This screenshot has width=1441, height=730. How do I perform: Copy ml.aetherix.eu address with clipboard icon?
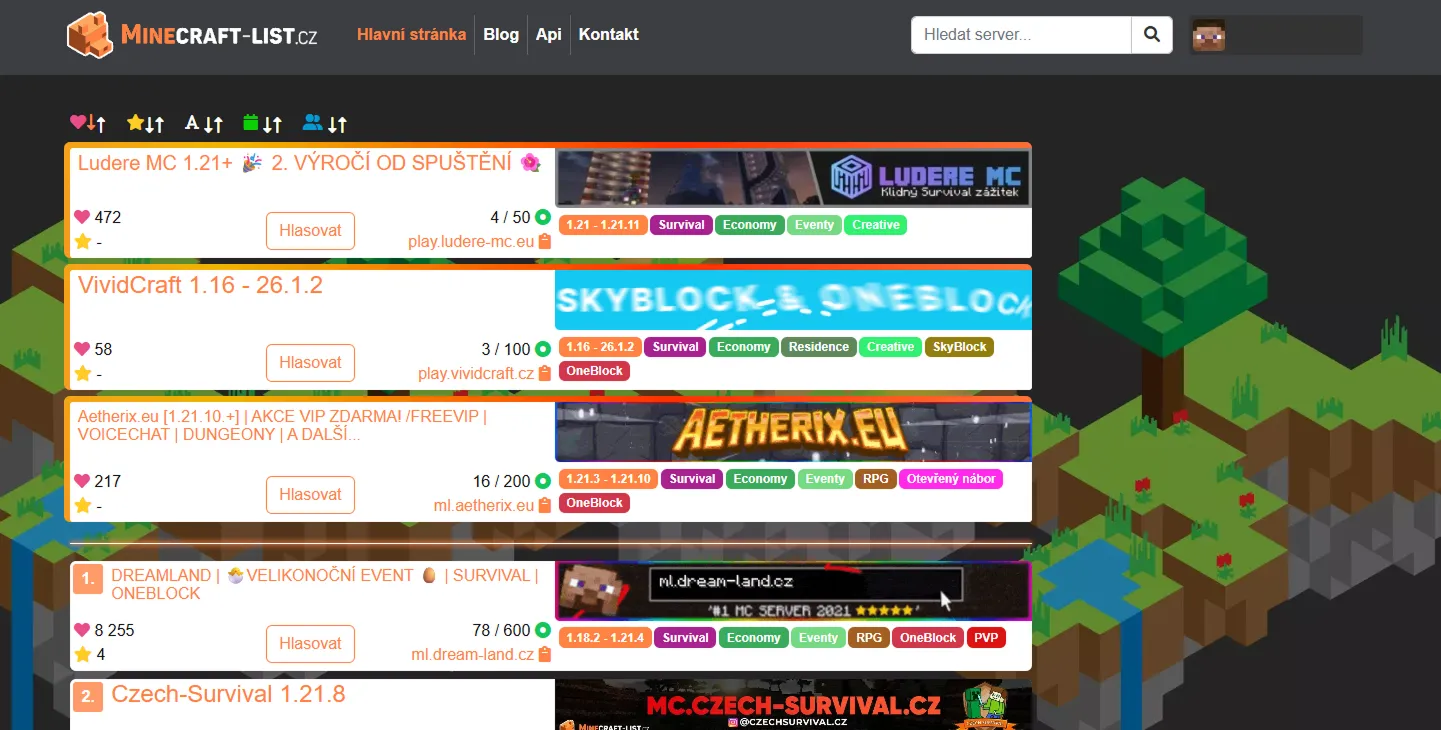coord(545,505)
